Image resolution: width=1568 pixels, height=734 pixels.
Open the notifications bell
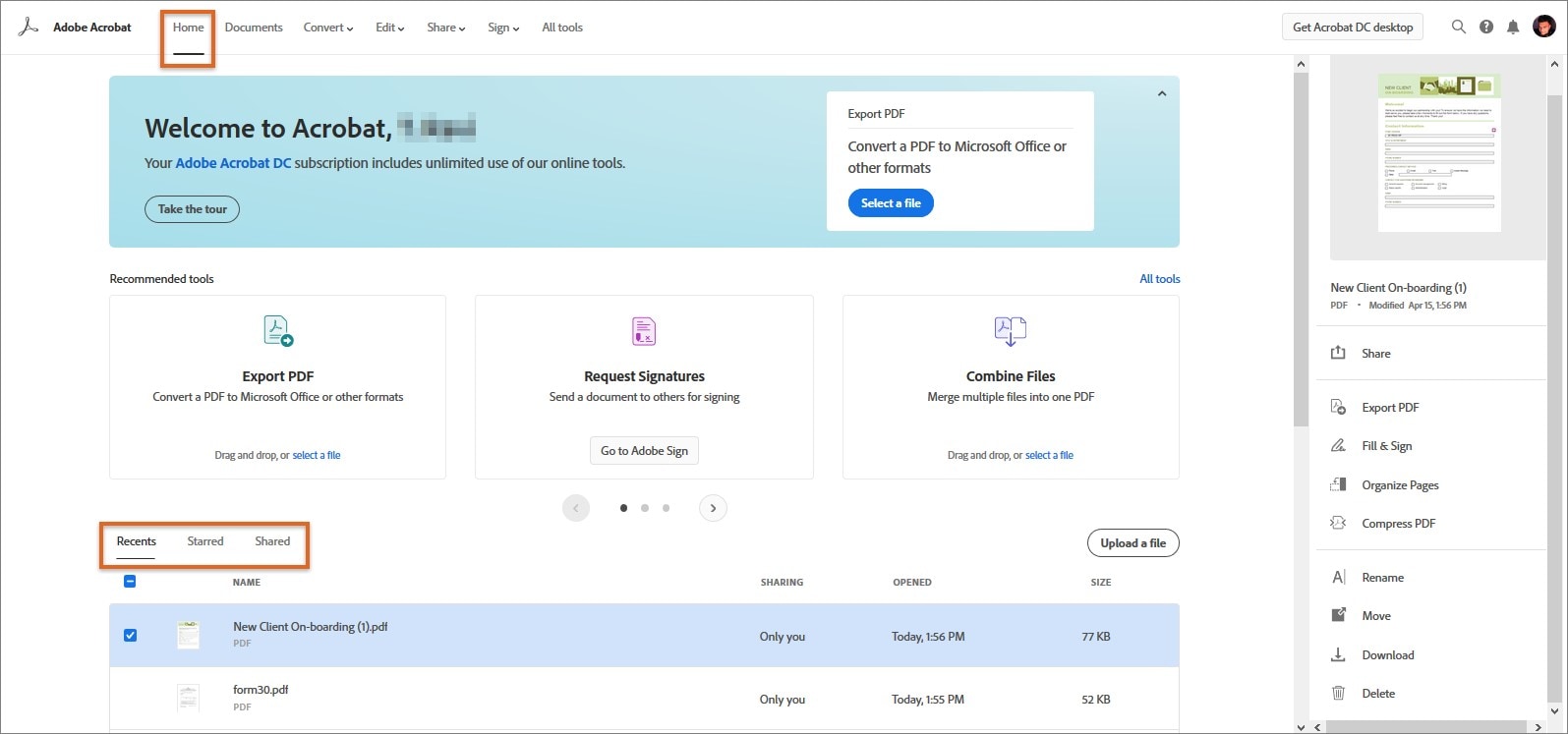point(1514,28)
